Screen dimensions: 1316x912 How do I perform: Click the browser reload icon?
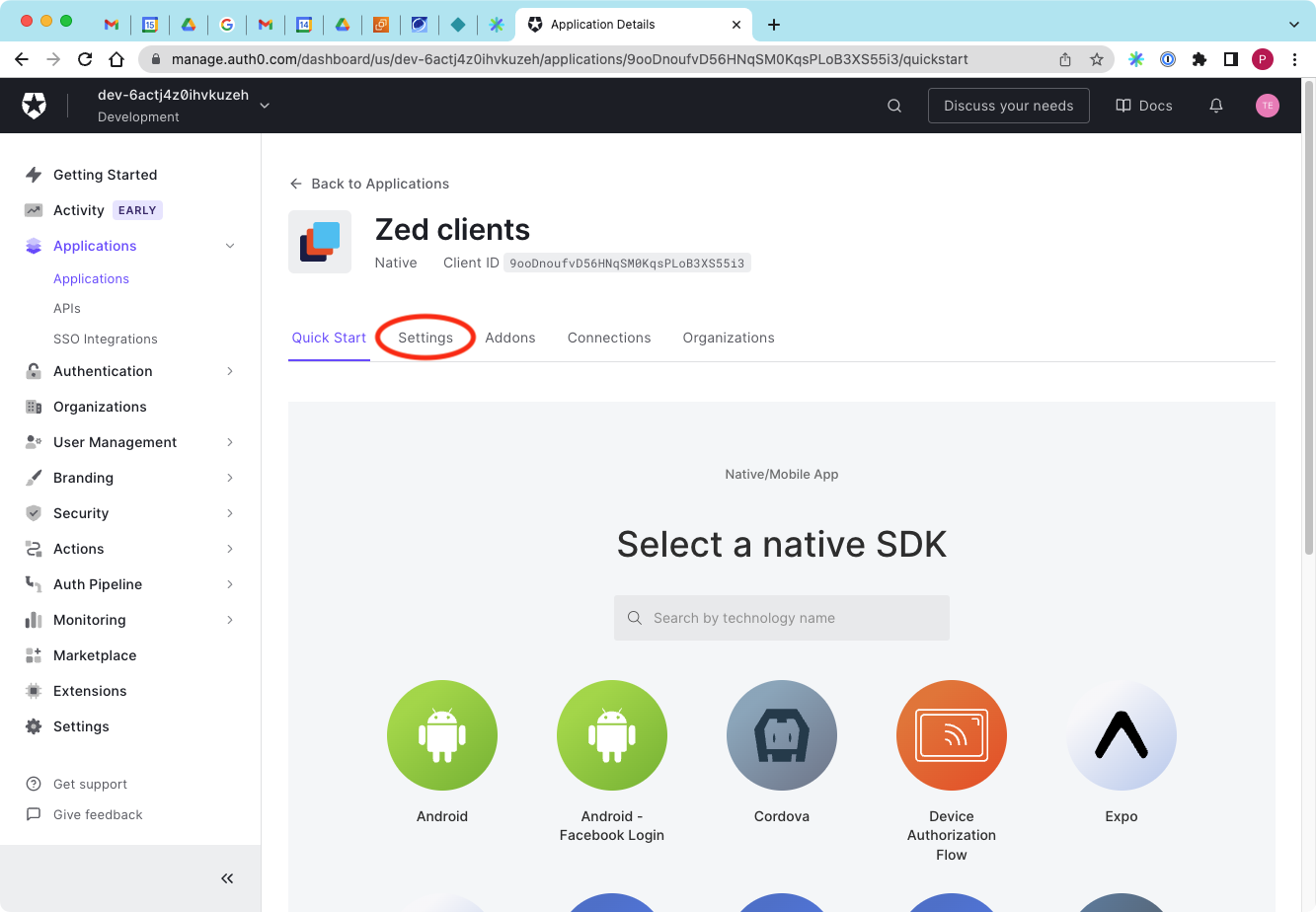[85, 59]
